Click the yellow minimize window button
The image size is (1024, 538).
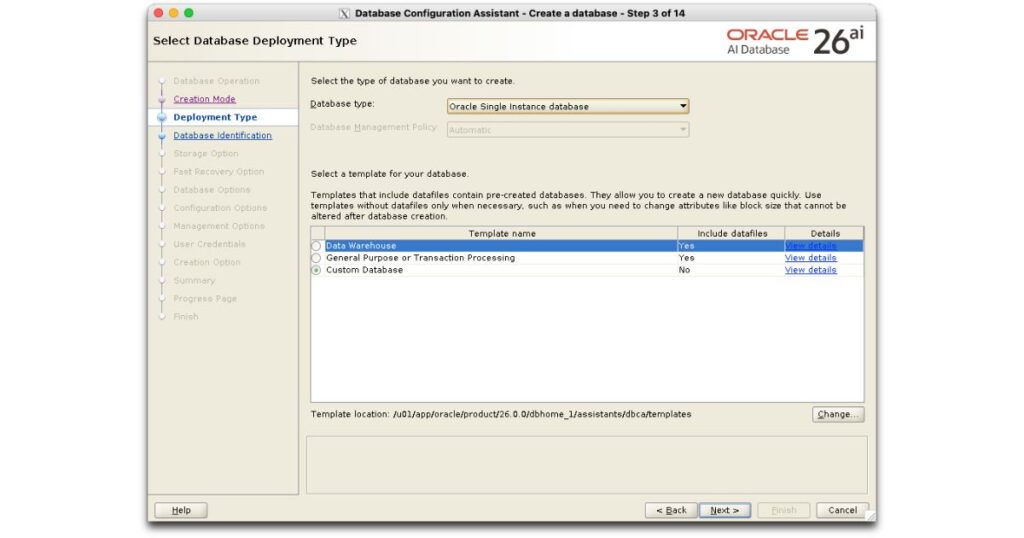click(x=174, y=13)
